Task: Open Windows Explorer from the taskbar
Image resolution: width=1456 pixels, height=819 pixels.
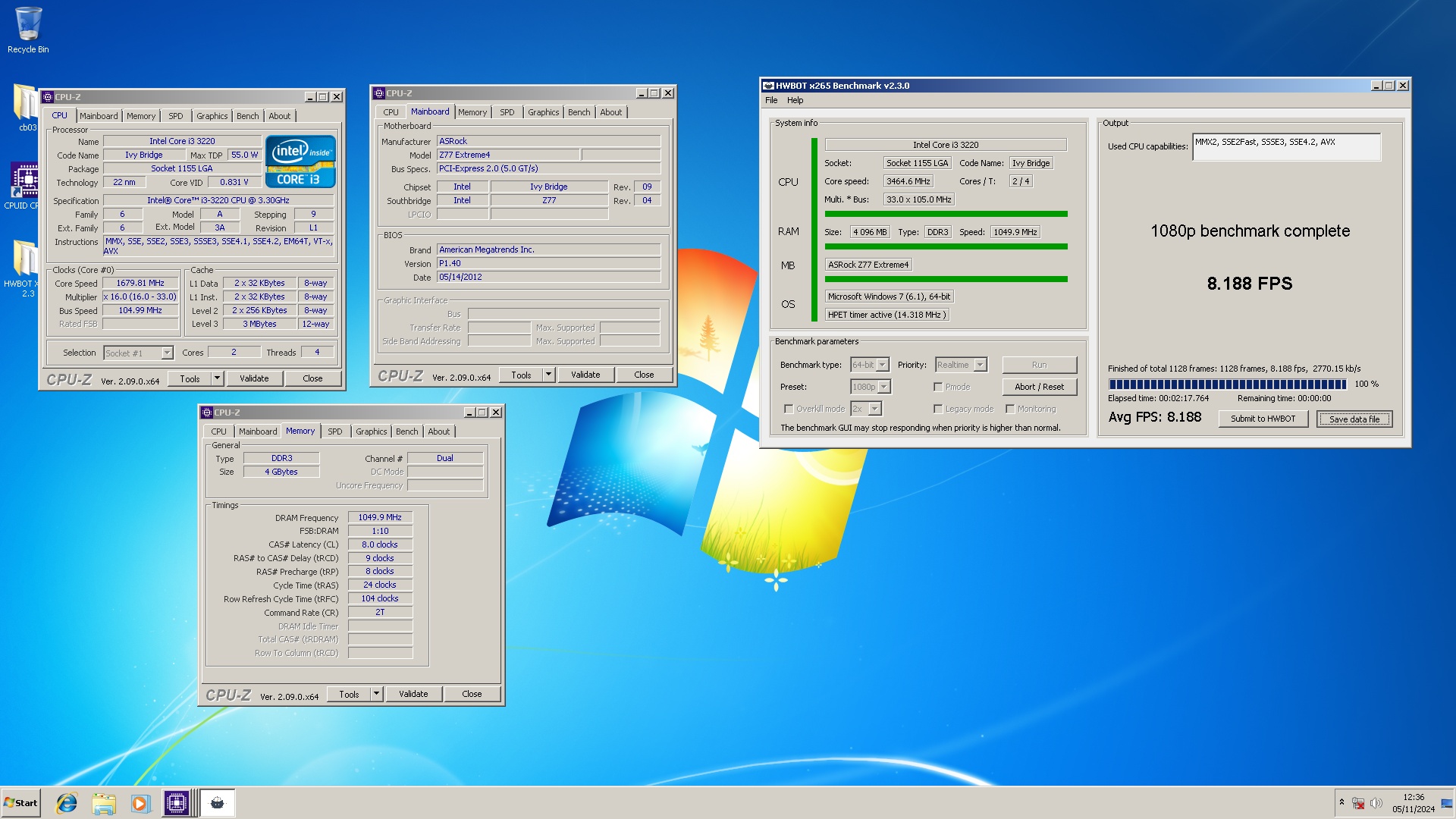Action: point(104,803)
